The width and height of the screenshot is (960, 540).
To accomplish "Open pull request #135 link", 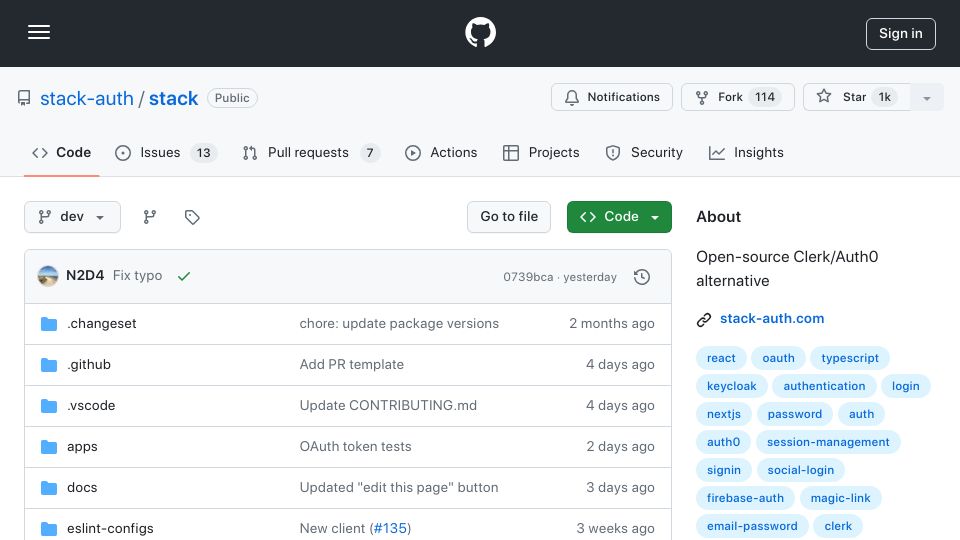I will (390, 528).
